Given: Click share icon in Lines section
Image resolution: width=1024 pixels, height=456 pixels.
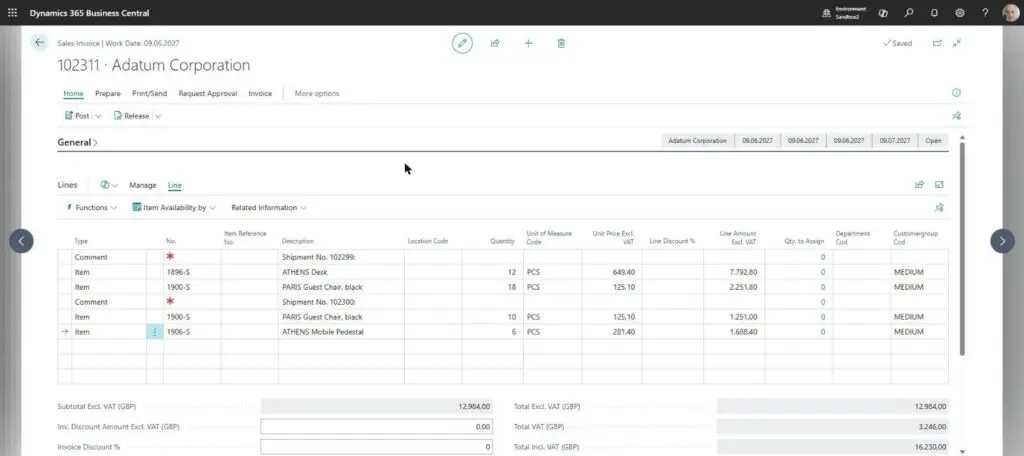Looking at the screenshot, I should (920, 185).
